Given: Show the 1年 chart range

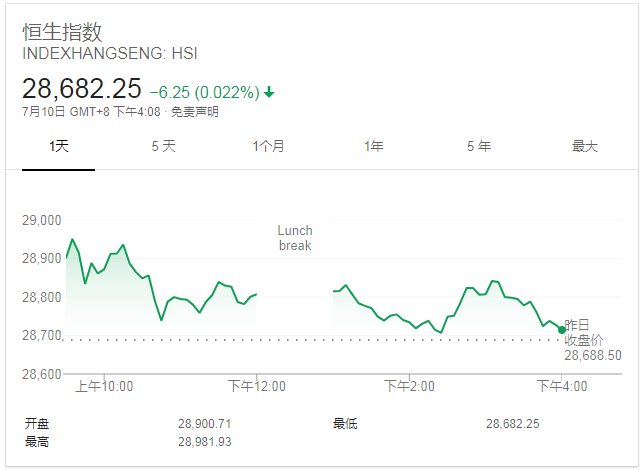Looking at the screenshot, I should (373, 146).
